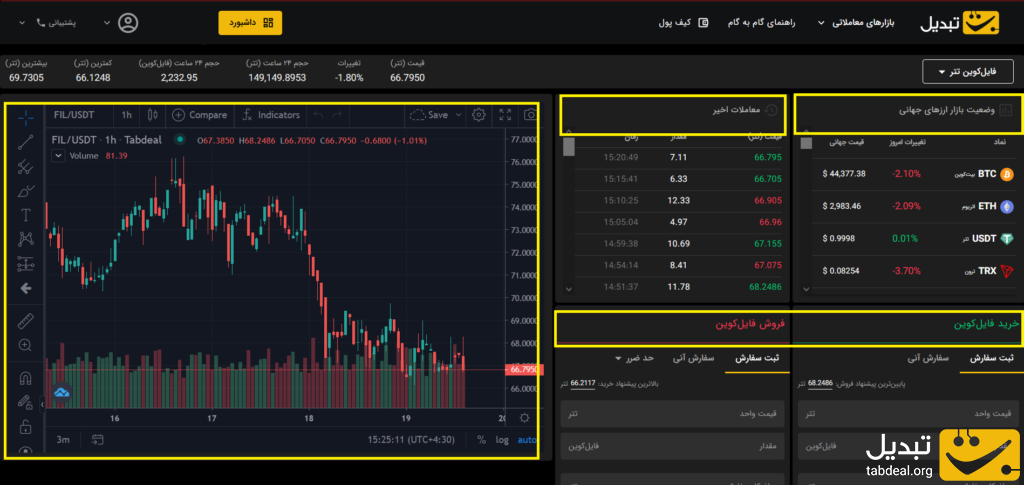Viewport: 1024px width, 485px height.
Task: Redo last chart action
Action: tap(337, 115)
